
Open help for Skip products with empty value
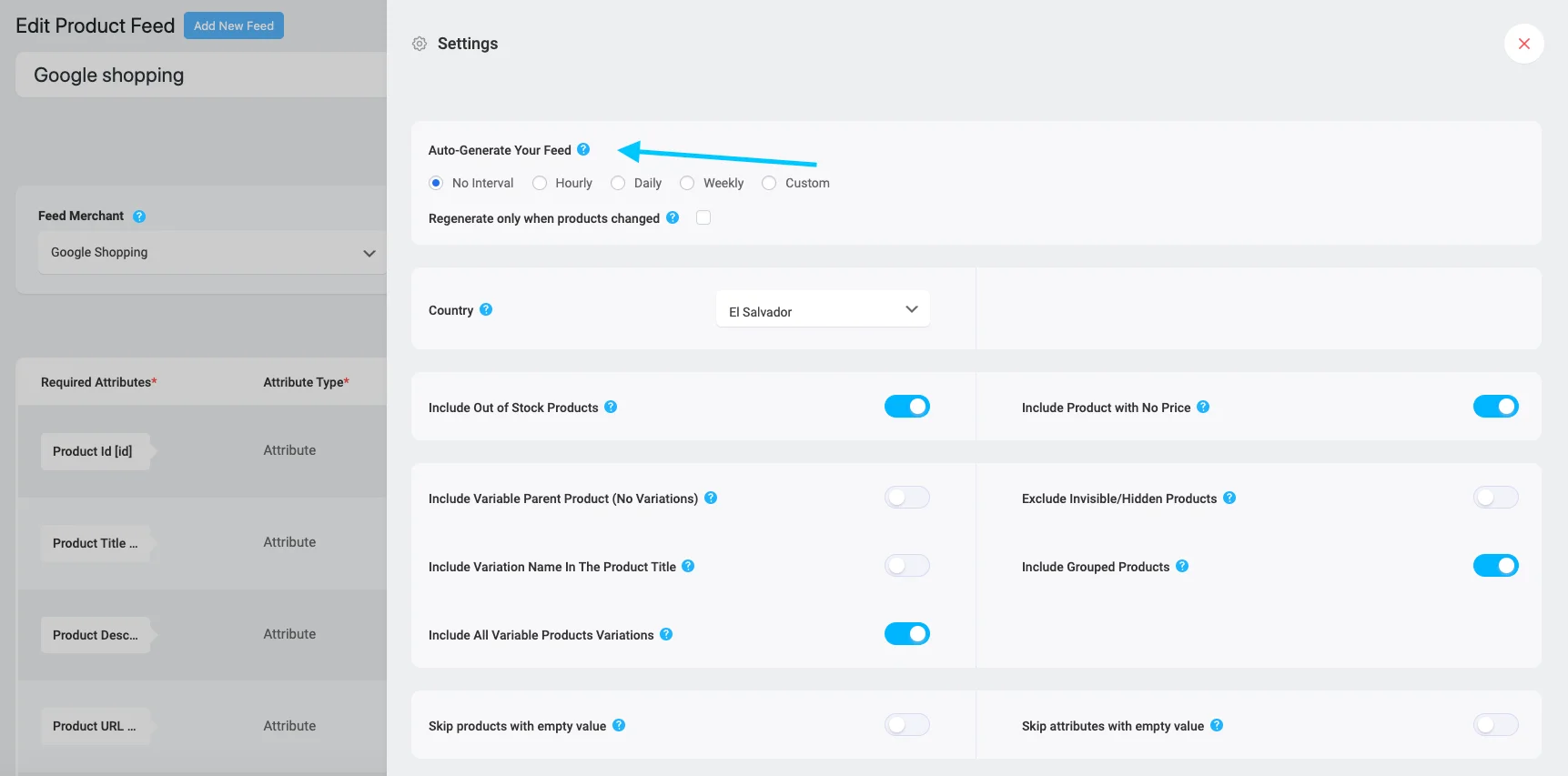619,725
